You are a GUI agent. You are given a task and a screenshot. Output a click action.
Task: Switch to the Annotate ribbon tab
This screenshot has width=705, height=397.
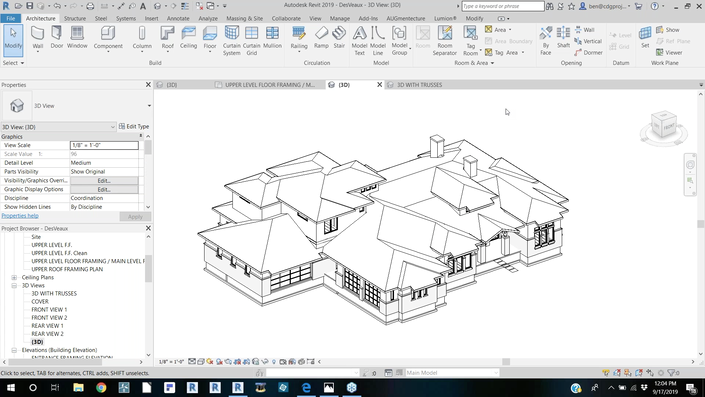(178, 18)
